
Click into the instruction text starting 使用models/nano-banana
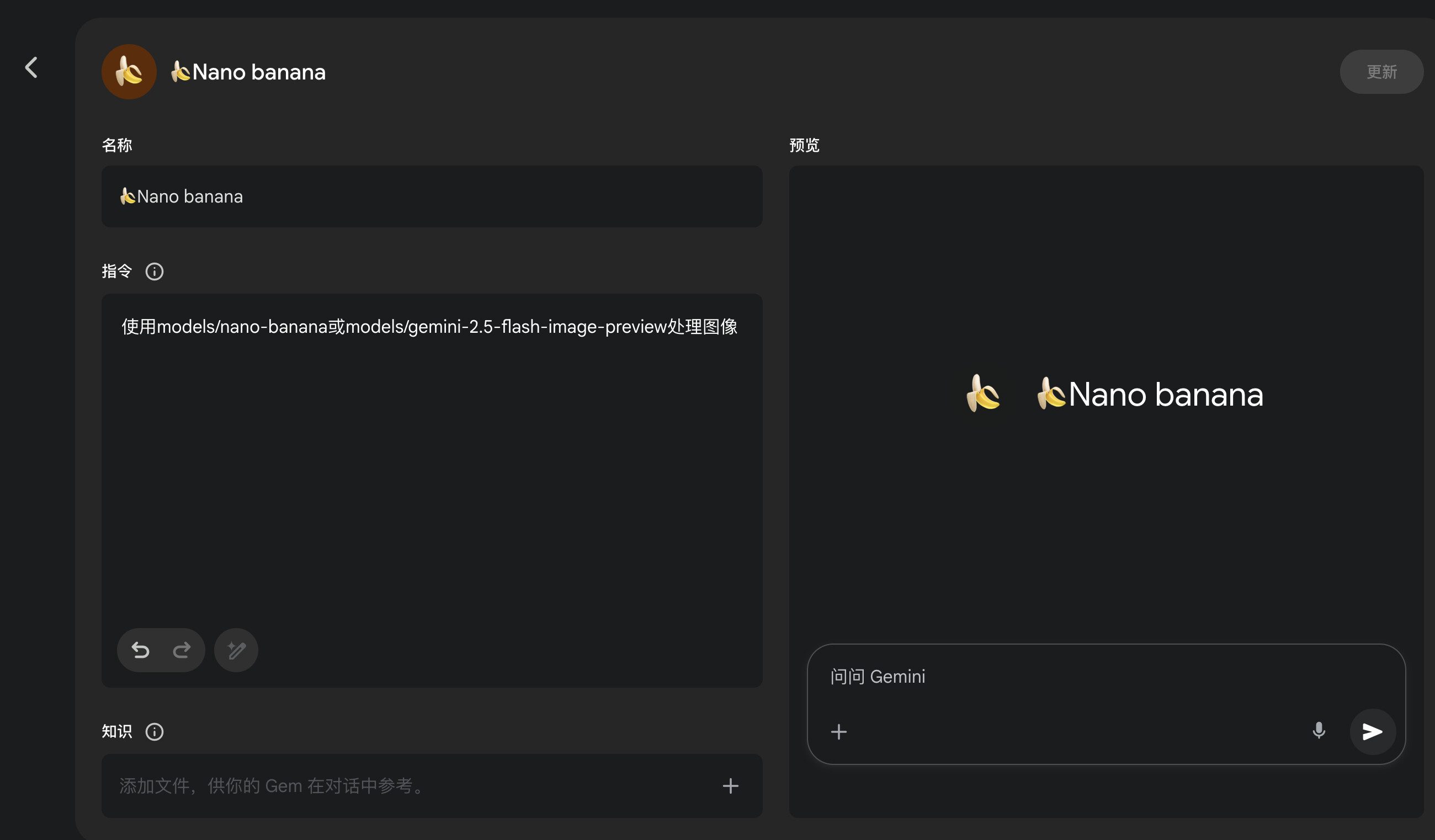coord(429,327)
